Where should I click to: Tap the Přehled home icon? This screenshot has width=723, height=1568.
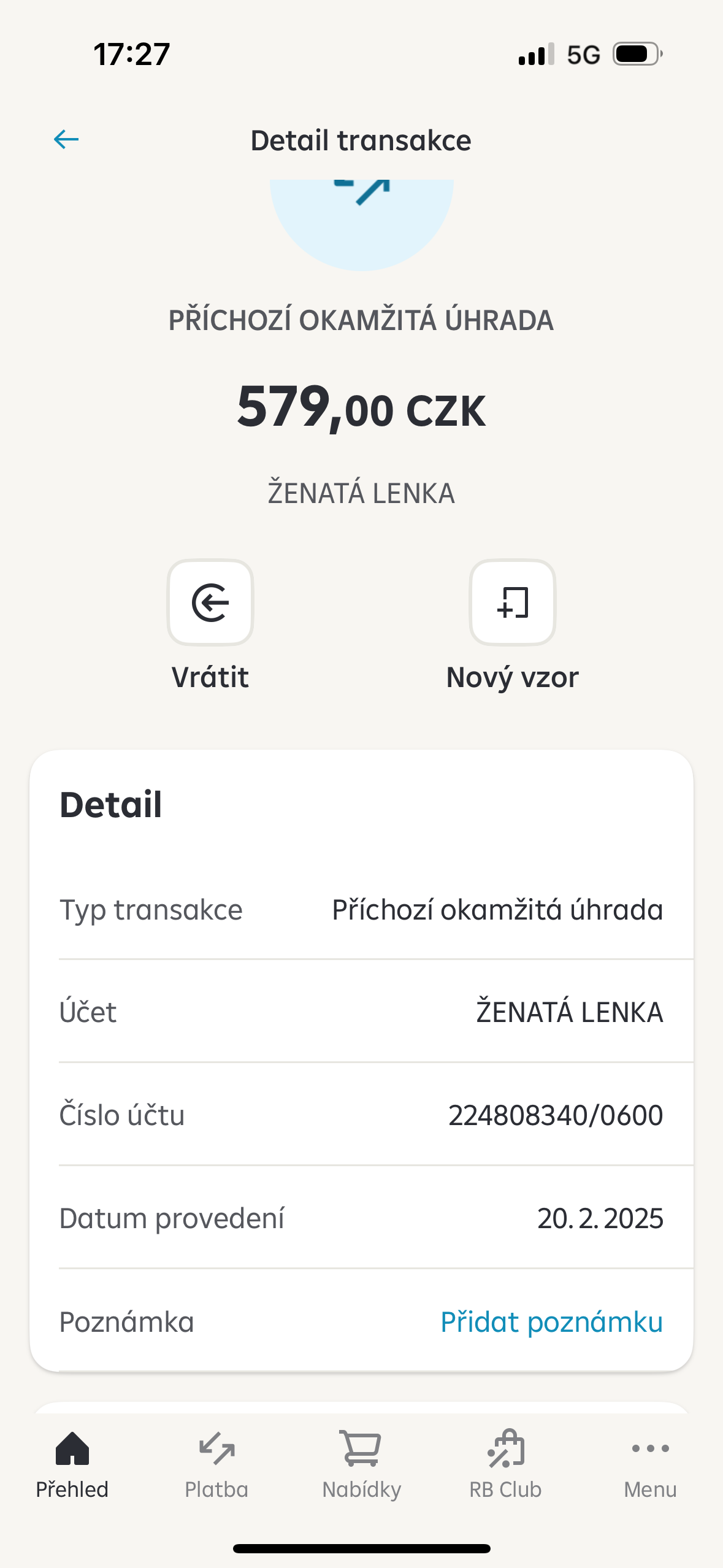coord(72,1449)
